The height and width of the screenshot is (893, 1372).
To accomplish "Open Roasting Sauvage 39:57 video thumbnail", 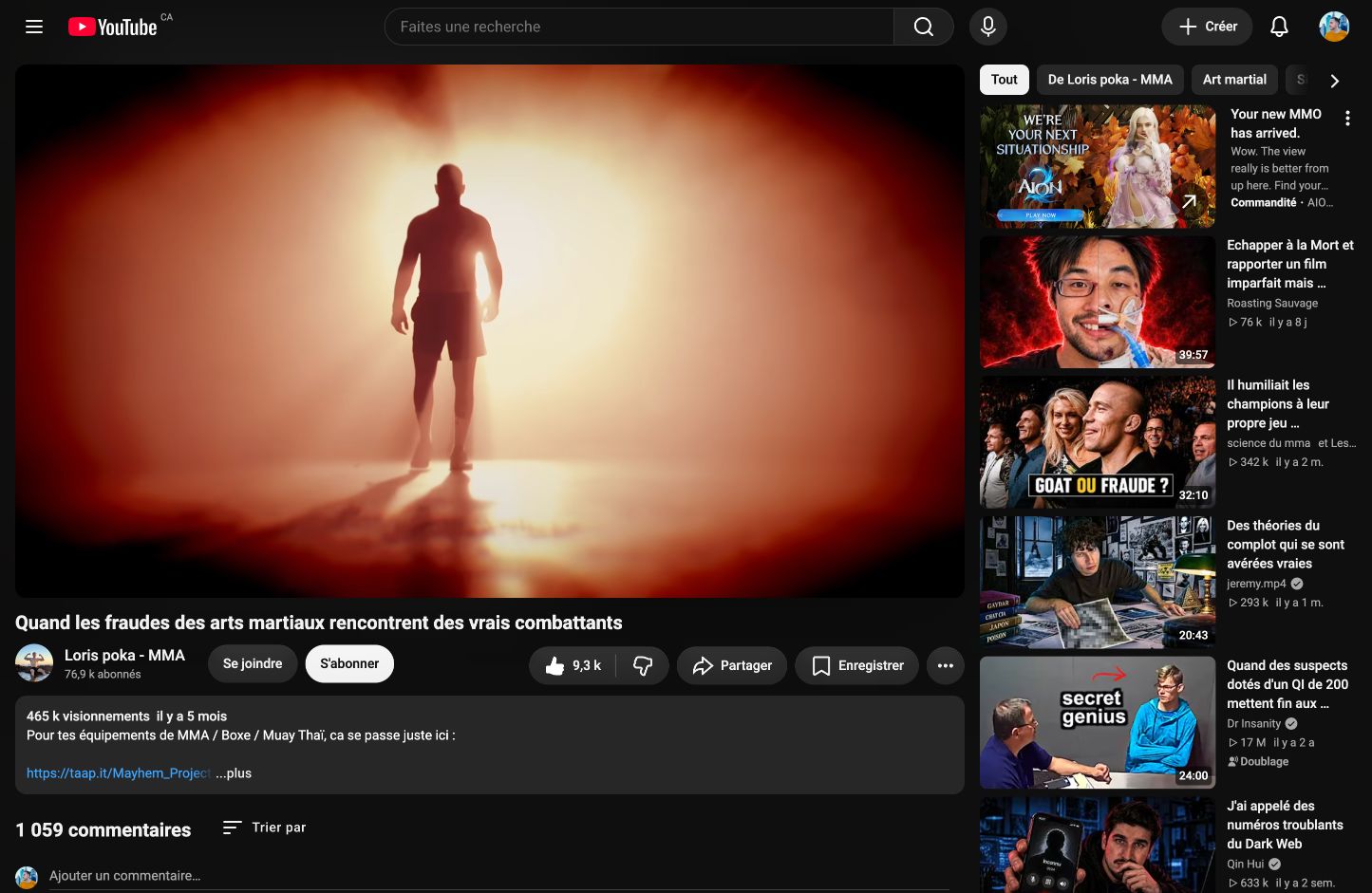I will coord(1098,302).
